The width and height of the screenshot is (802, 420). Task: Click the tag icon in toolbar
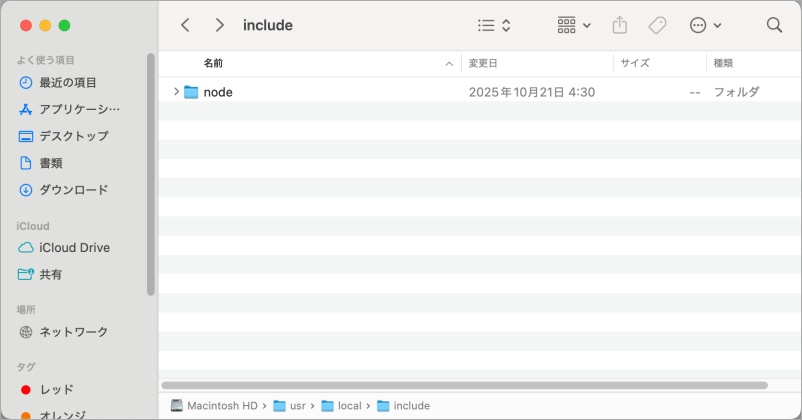pos(657,25)
